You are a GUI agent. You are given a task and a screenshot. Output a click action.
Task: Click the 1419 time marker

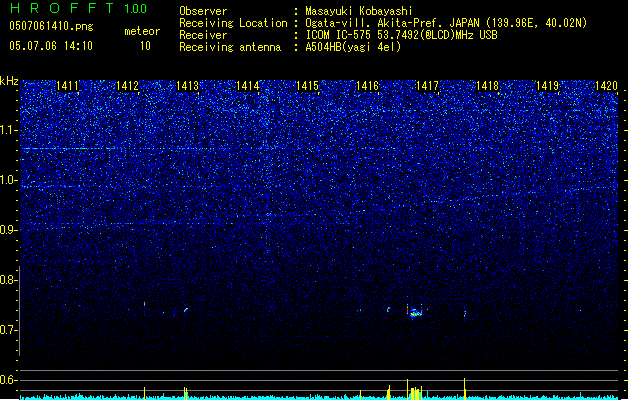[x=548, y=86]
